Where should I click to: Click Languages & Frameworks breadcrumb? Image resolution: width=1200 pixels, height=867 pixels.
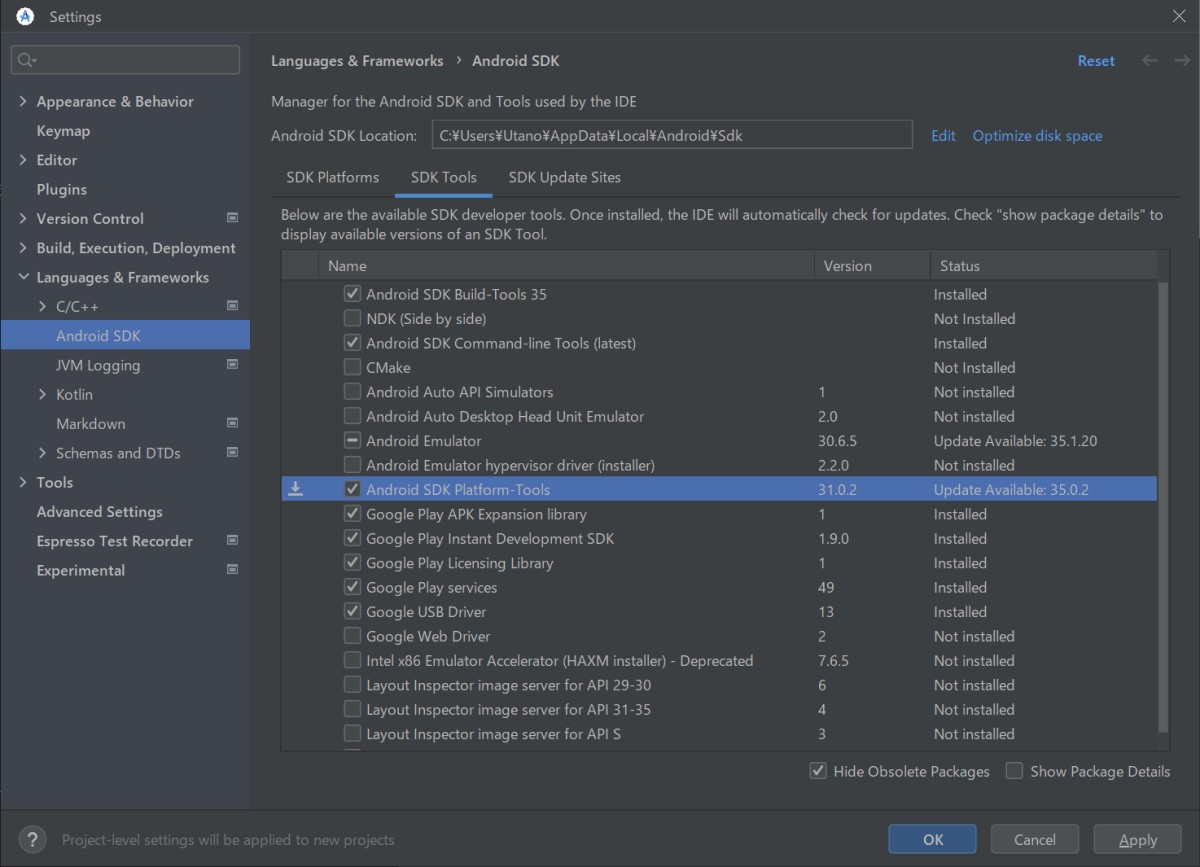357,61
